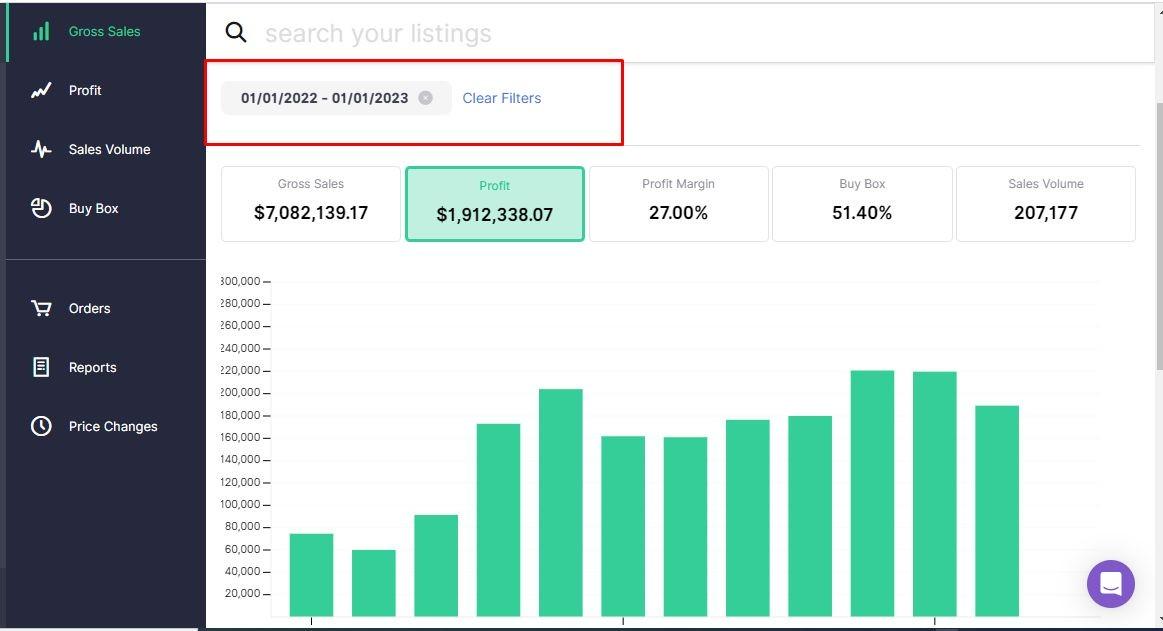Click the tallest bar in the chart
Viewport: 1163px width, 631px height.
(872, 493)
